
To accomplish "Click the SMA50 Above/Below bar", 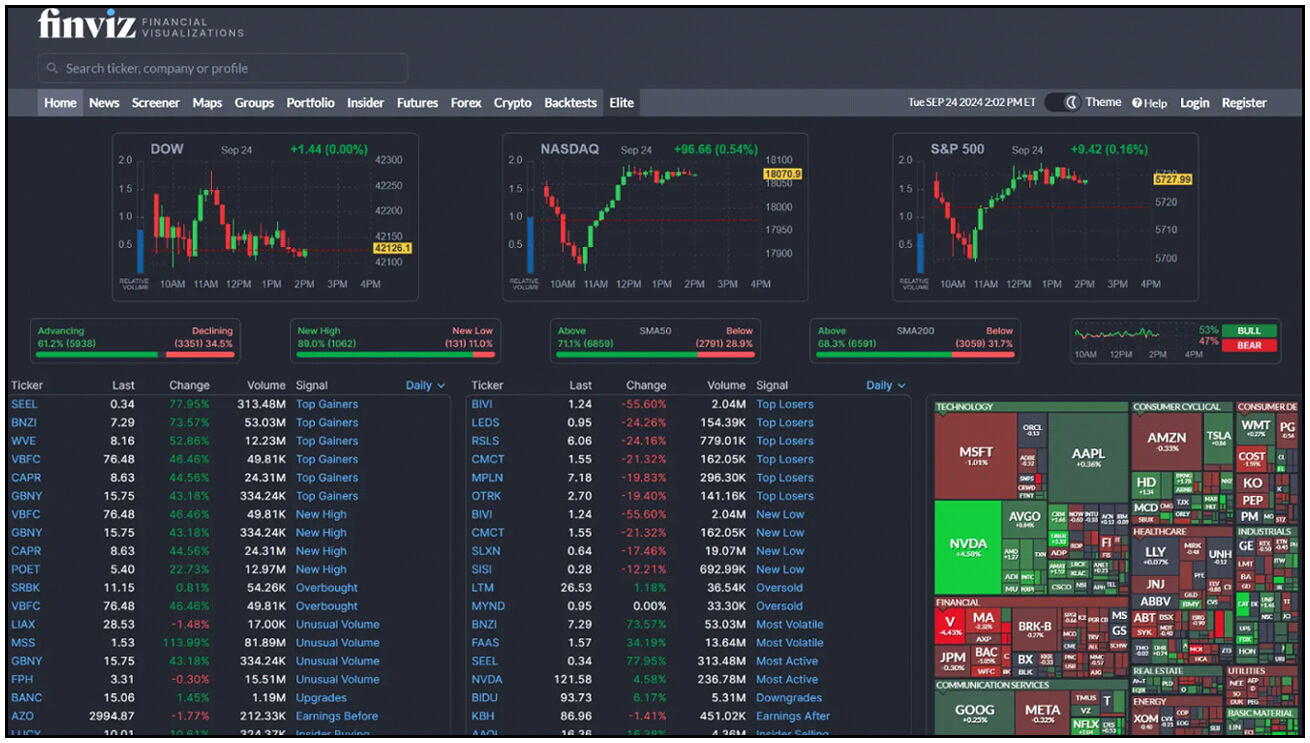I will coord(655,354).
